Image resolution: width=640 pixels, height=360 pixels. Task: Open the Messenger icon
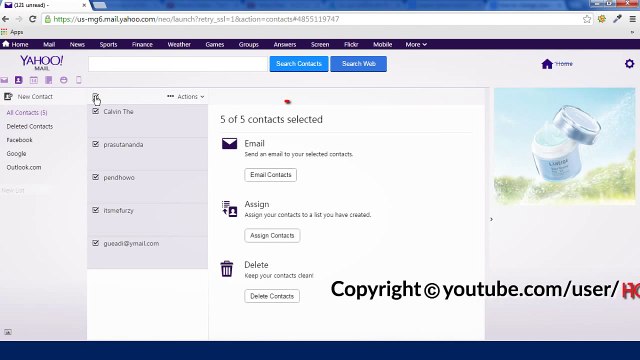[x=64, y=80]
